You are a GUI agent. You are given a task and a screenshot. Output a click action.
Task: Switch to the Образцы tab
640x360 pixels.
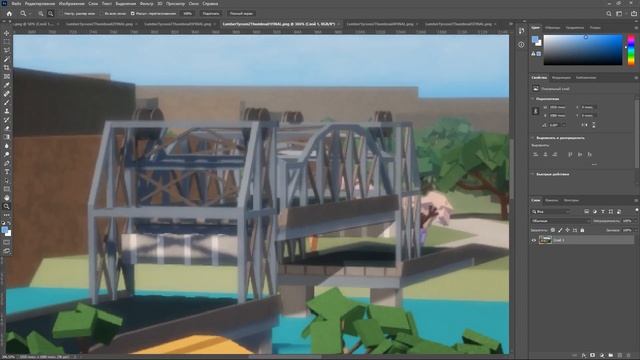click(553, 28)
